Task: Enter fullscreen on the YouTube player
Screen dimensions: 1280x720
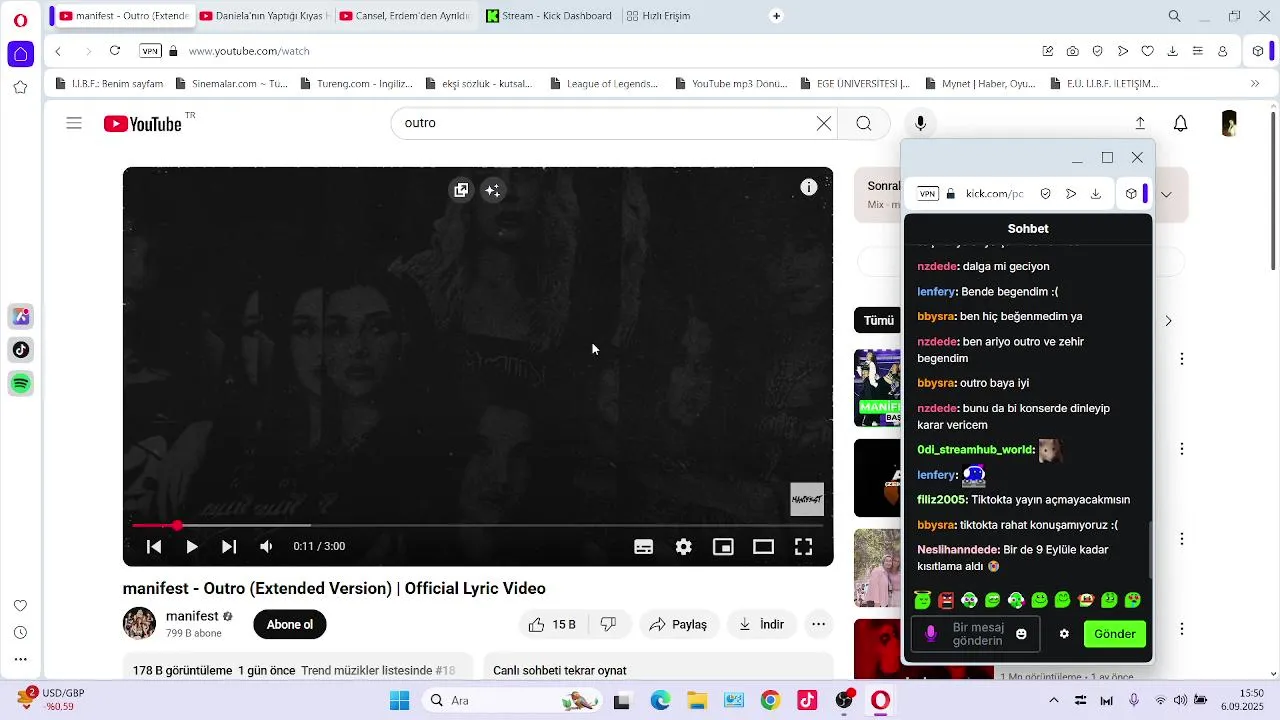Action: (x=803, y=547)
